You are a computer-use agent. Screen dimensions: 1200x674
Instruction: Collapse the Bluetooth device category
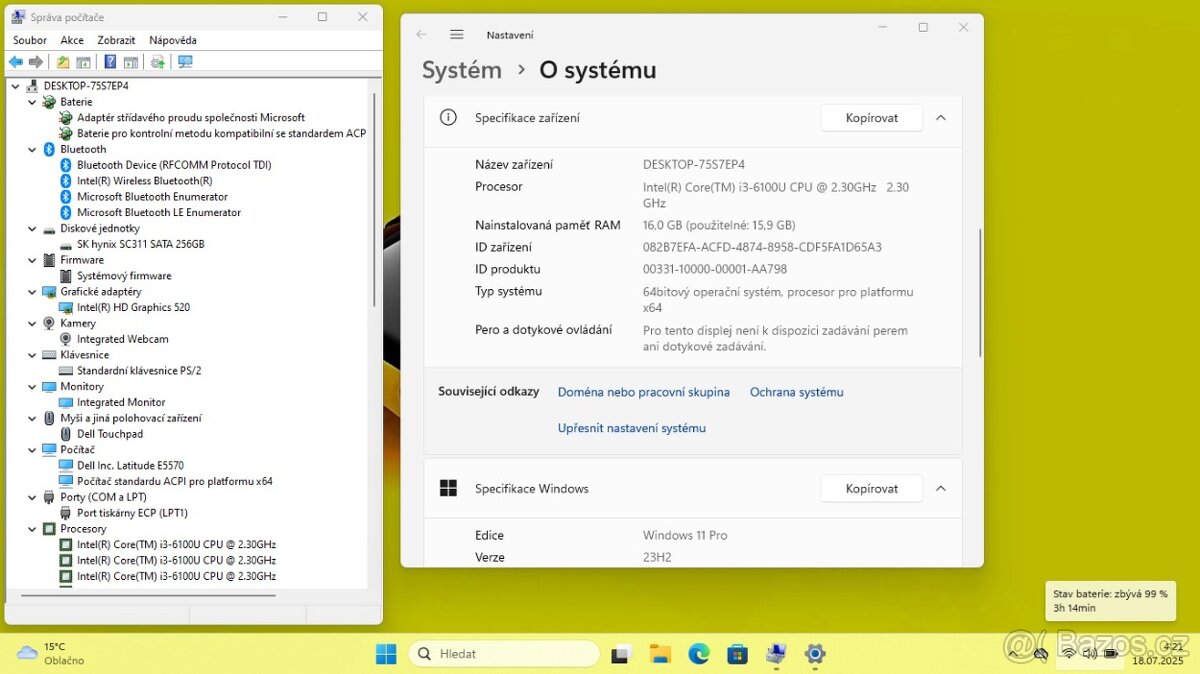tap(32, 149)
